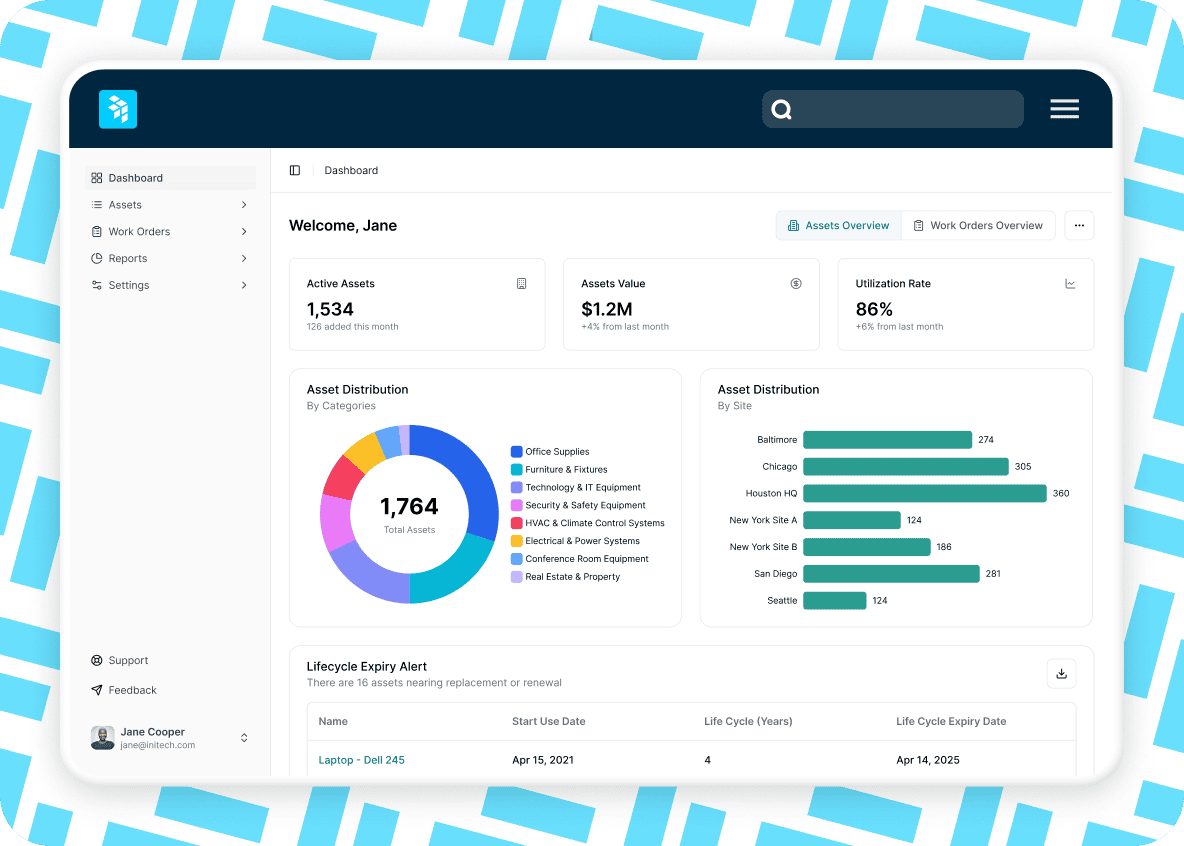
Task: Click the Office Supplies color swatch
Action: click(517, 452)
